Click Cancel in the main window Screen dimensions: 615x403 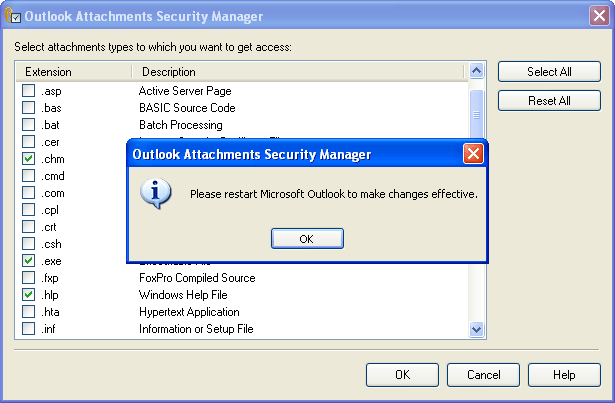pos(483,375)
